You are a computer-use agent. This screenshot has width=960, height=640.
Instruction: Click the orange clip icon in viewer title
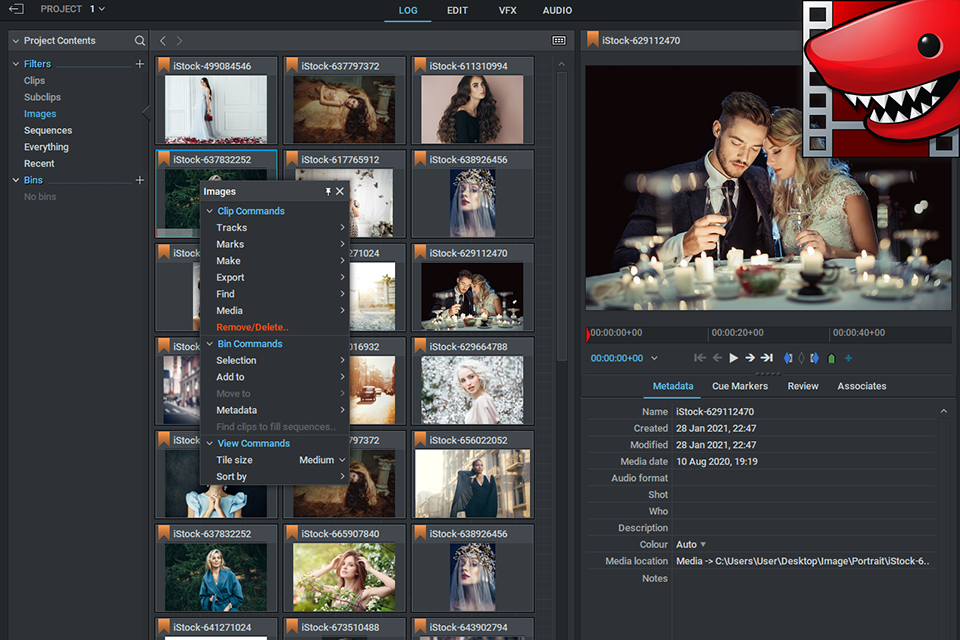click(x=593, y=40)
